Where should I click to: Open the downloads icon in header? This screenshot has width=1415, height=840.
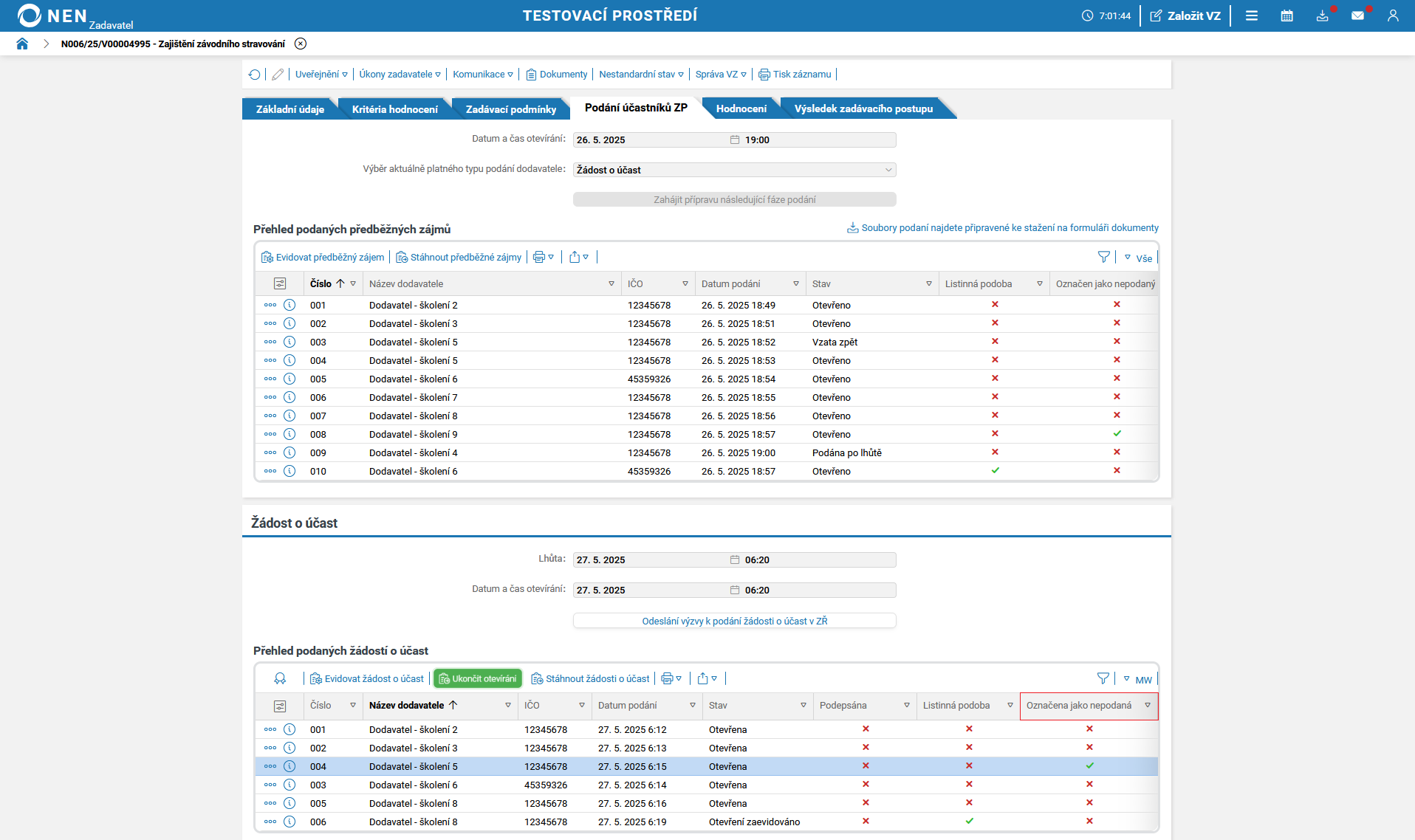[x=1322, y=16]
